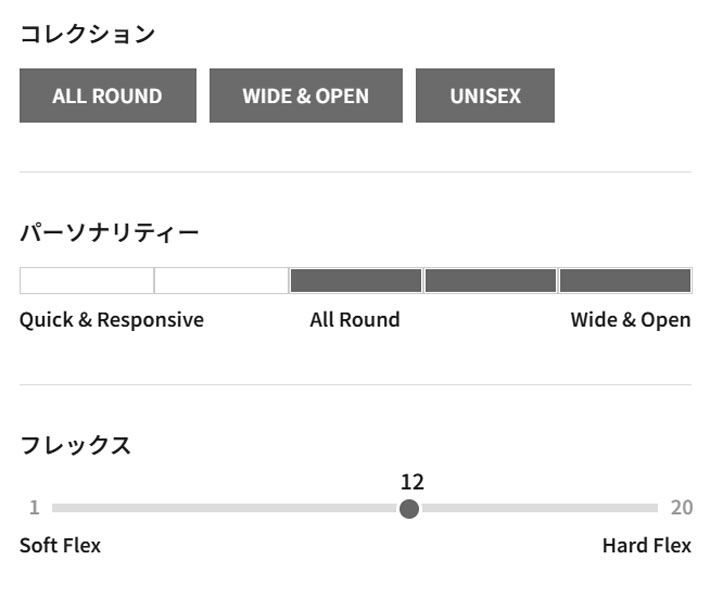Image resolution: width=710 pixels, height=598 pixels.
Task: Choose the UNISEX collection button
Action: coord(485,96)
